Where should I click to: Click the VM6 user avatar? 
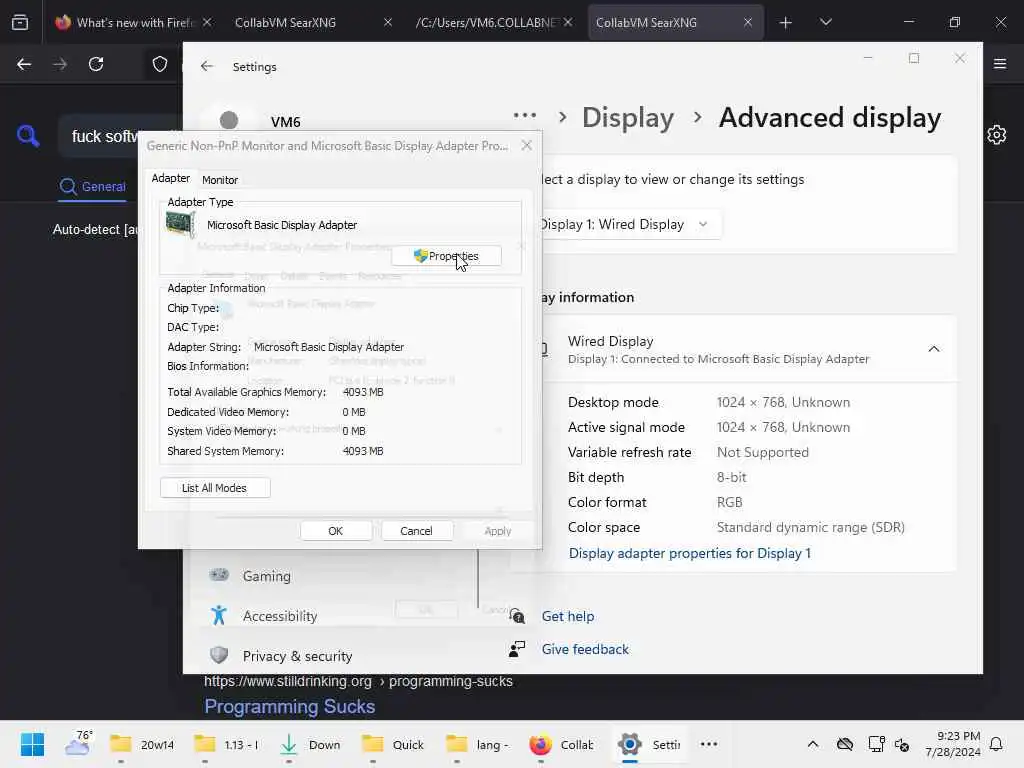229,120
